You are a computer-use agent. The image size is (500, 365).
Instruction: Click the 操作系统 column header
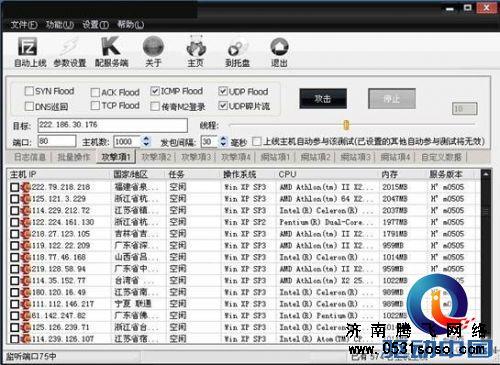(x=248, y=174)
